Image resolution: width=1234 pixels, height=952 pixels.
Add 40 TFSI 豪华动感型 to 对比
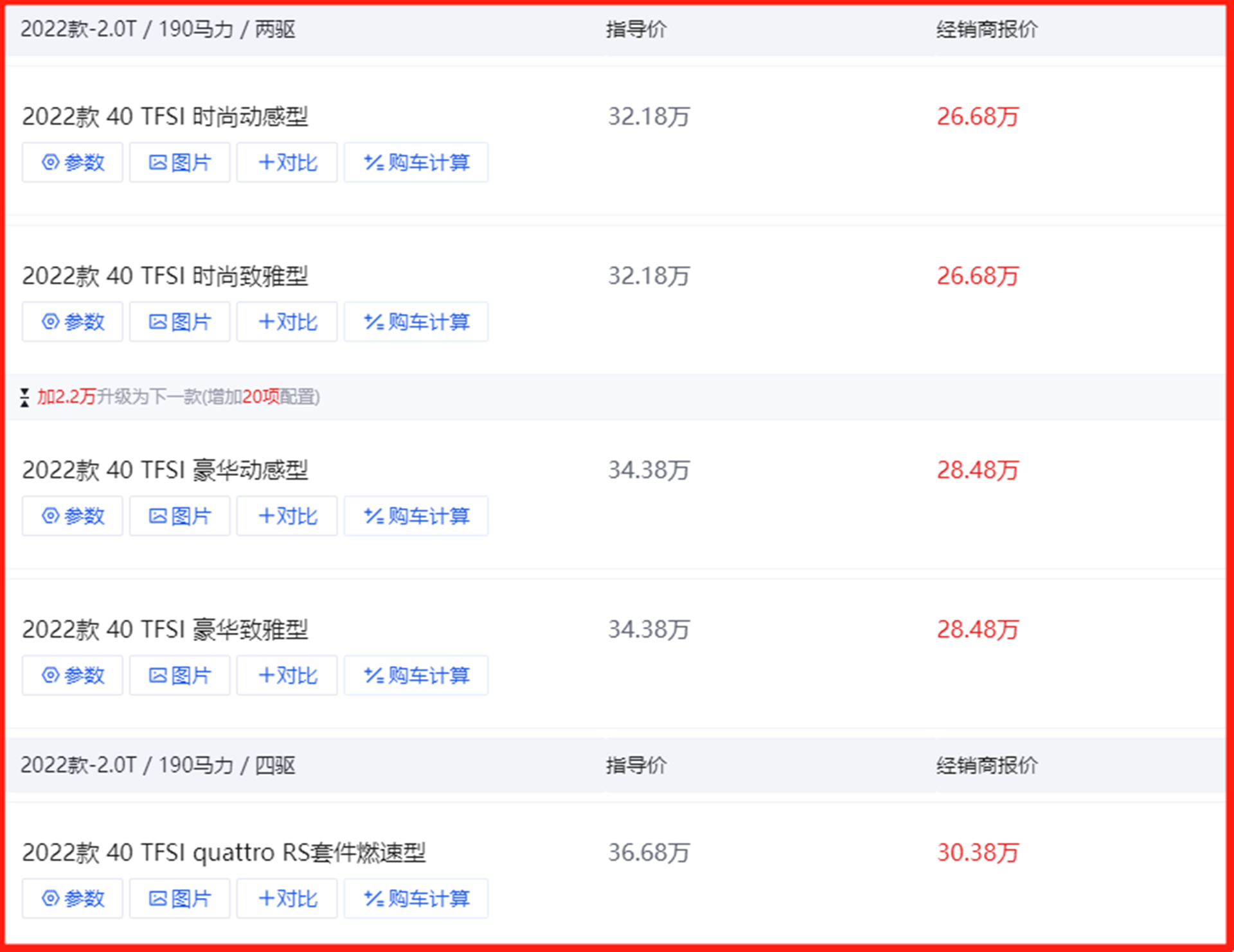pyautogui.click(x=287, y=516)
